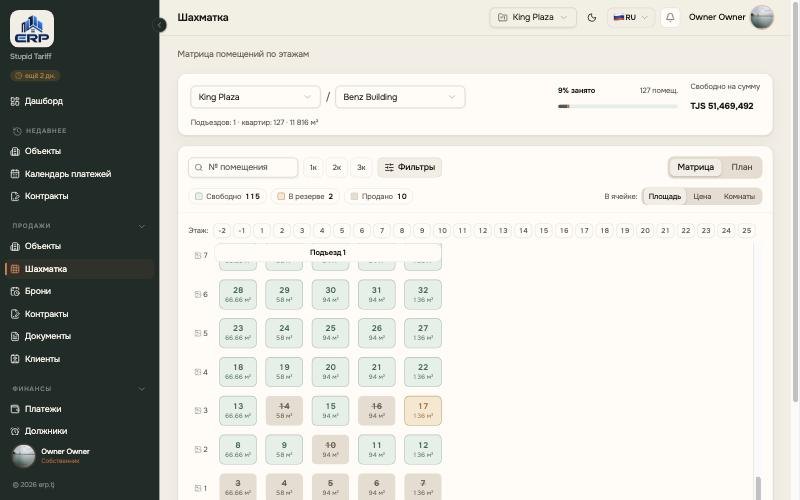
Task: Open sold apartment 14 cell
Action: pyautogui.click(x=284, y=411)
